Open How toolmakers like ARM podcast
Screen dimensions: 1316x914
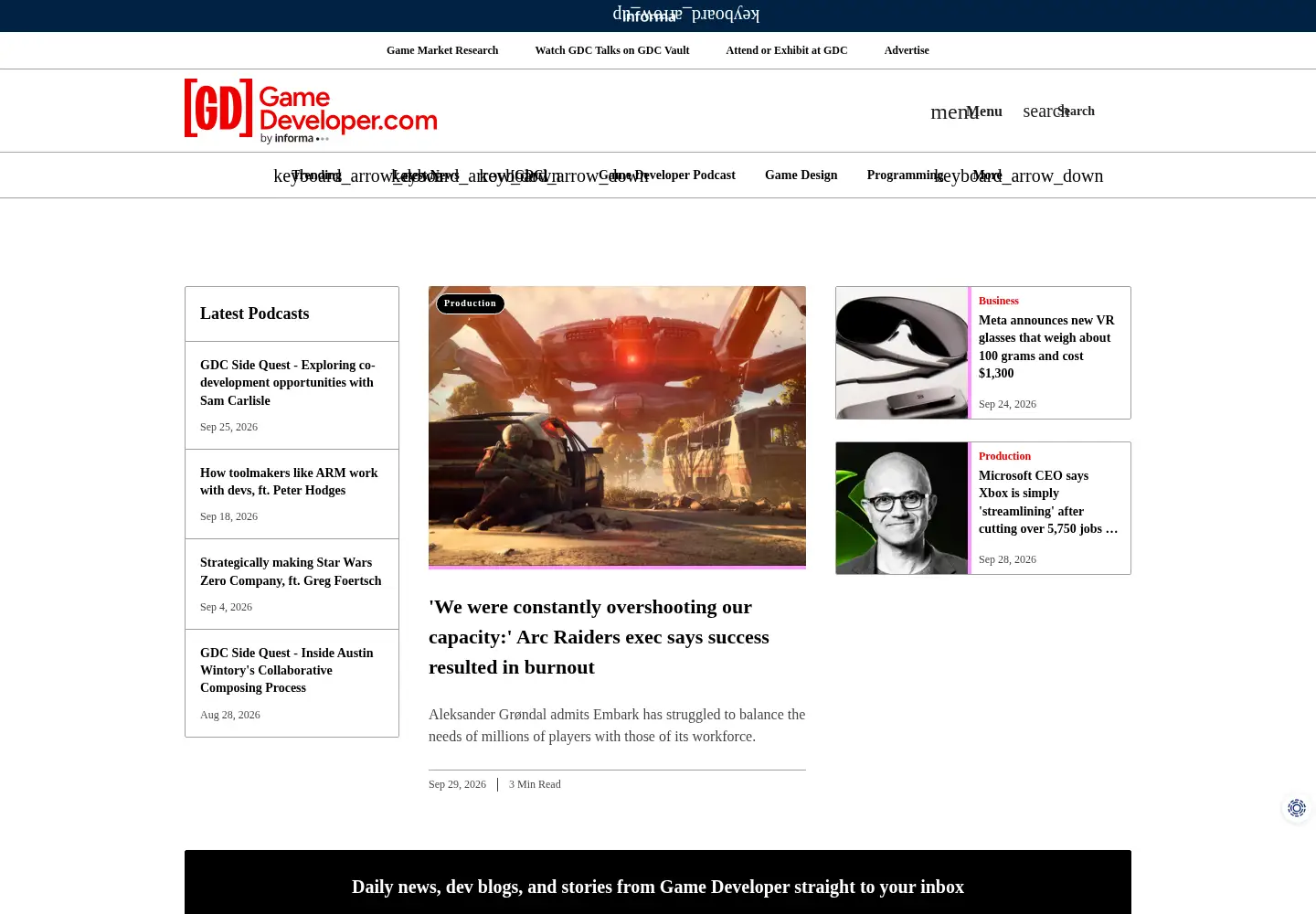point(289,482)
